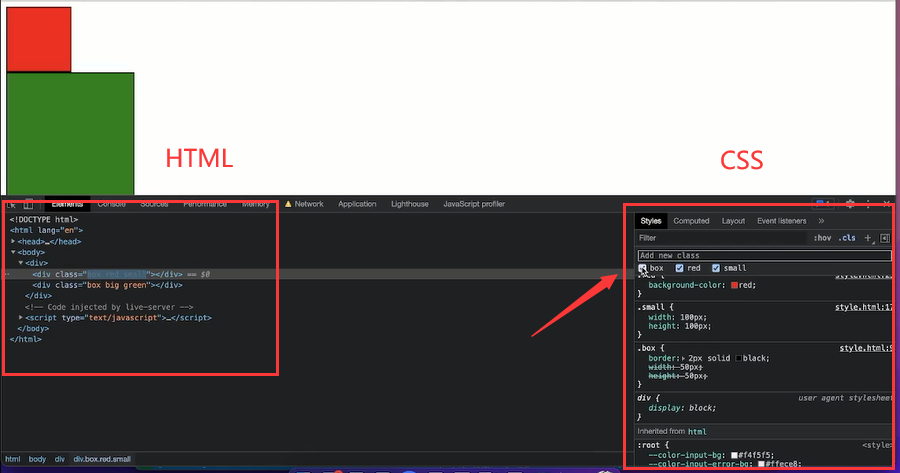Open the Sources tab
The width and height of the screenshot is (900, 473).
click(x=154, y=204)
